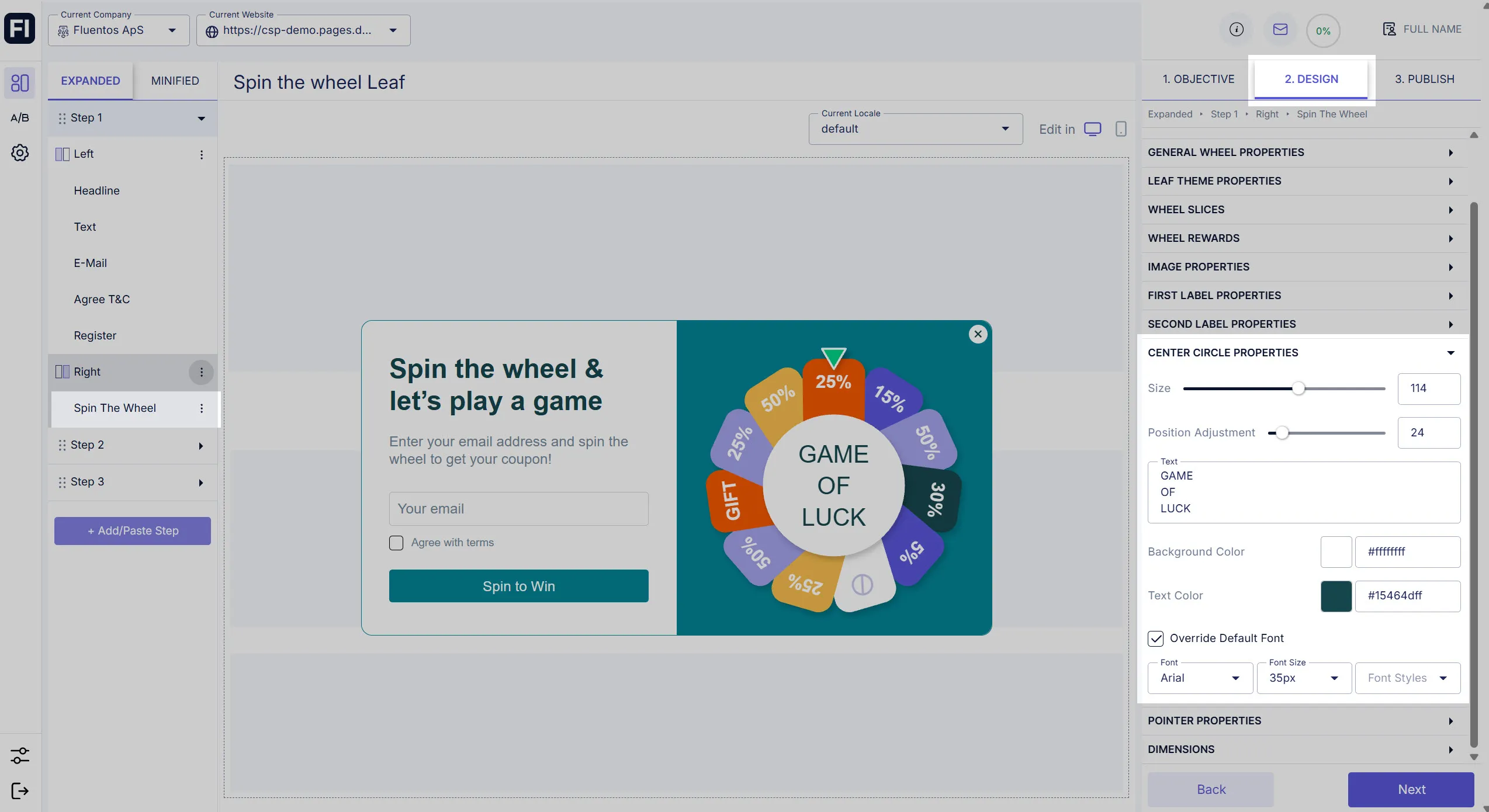Screen dimensions: 1489x812
Task: Expand Second Label Properties section
Action: pos(1304,324)
